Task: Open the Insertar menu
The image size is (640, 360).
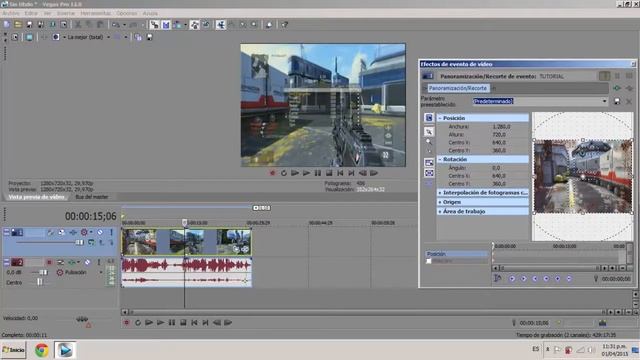Action: (x=66, y=13)
